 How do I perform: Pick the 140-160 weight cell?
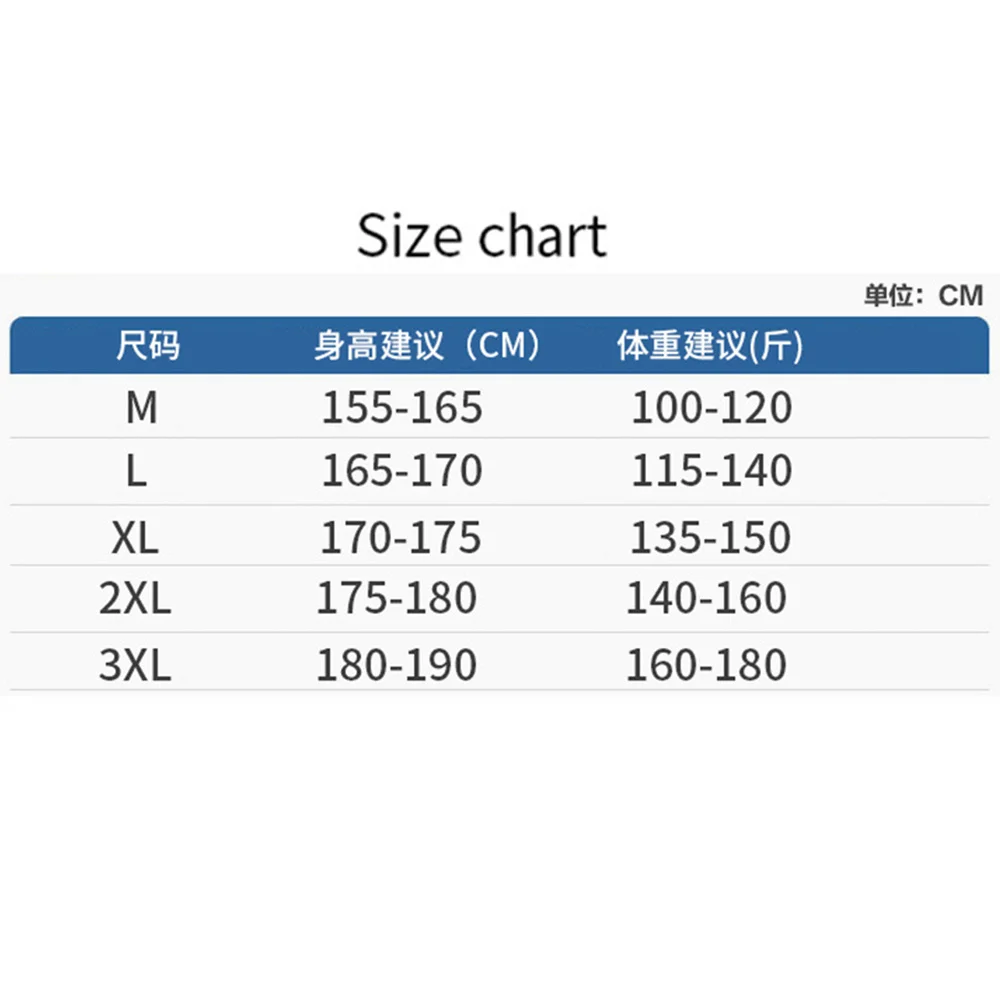[x=706, y=598]
